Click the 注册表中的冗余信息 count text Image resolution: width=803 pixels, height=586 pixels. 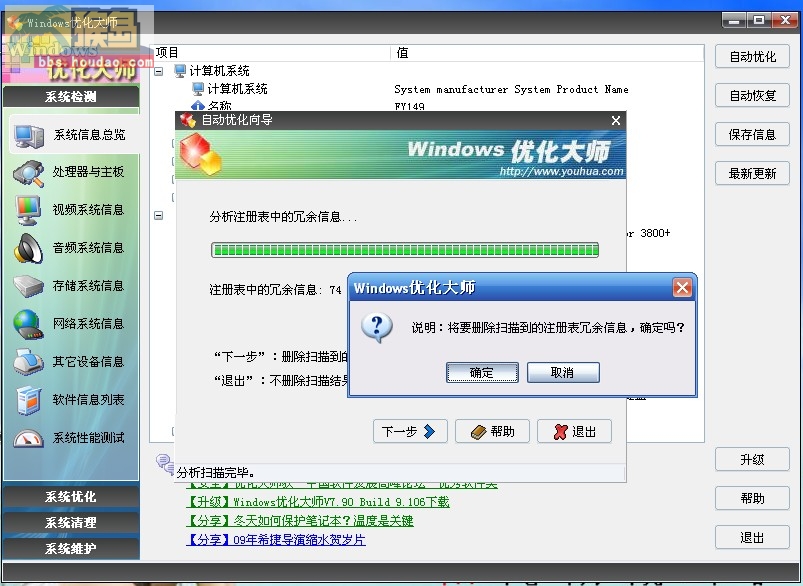point(276,290)
